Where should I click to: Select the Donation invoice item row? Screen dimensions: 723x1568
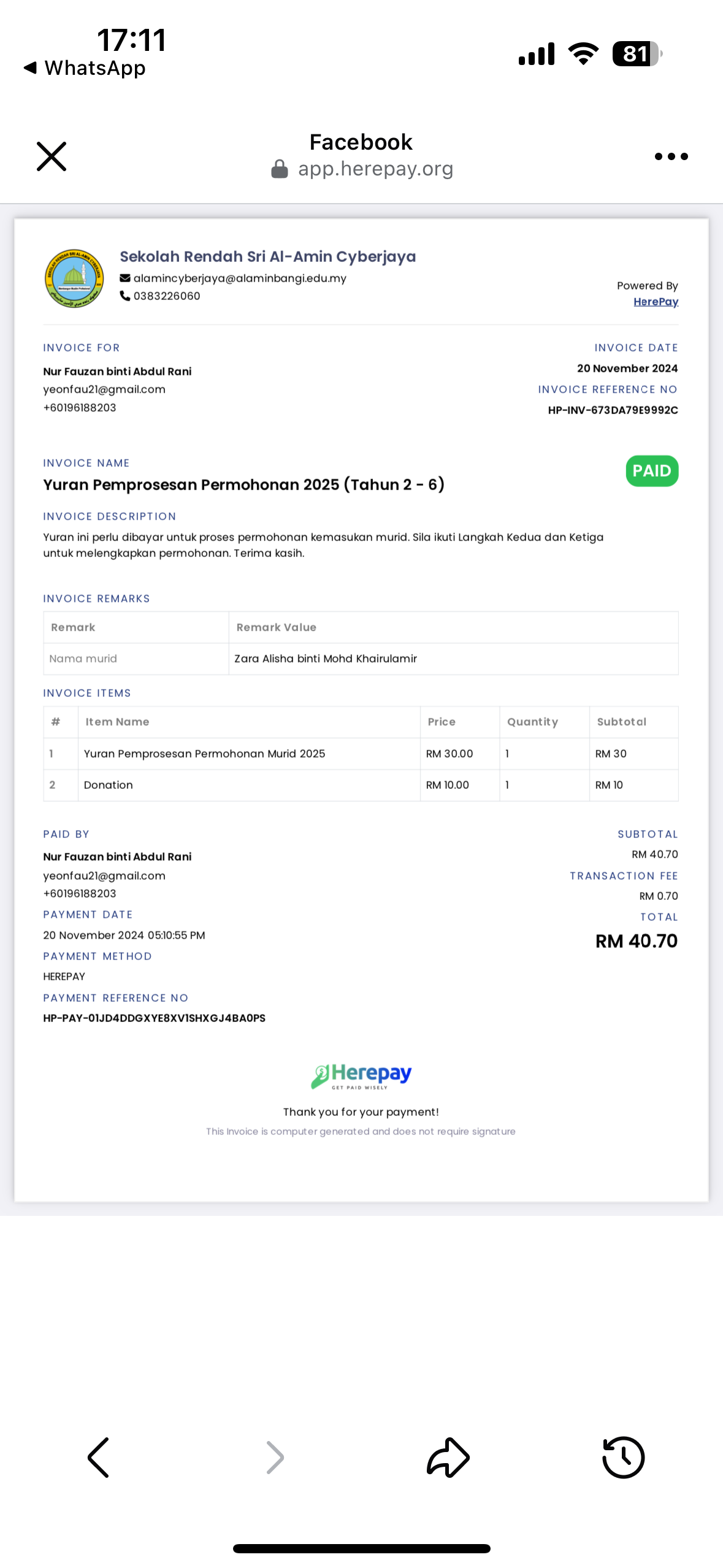point(361,785)
